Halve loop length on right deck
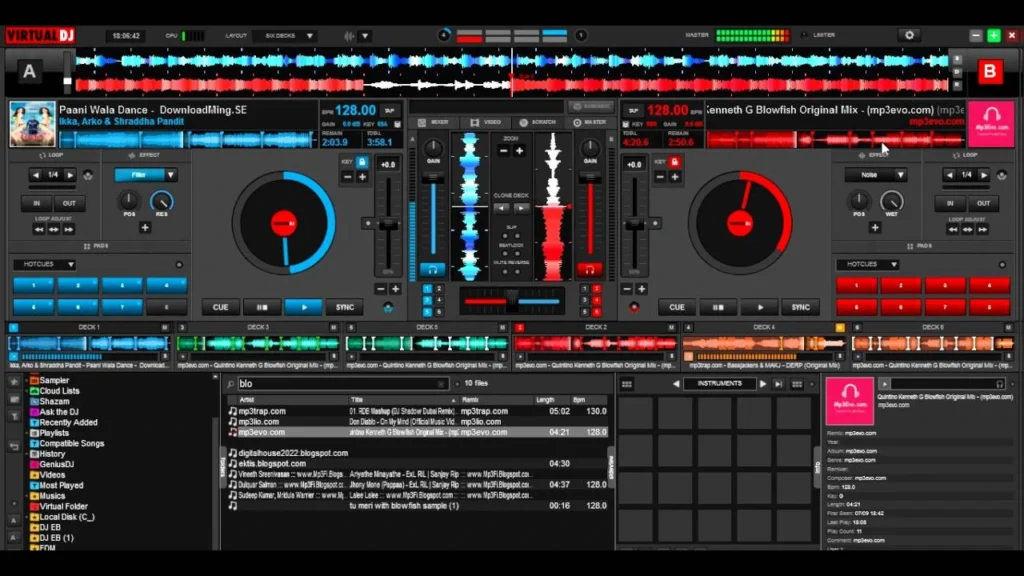The image size is (1024, 576). [x=949, y=175]
